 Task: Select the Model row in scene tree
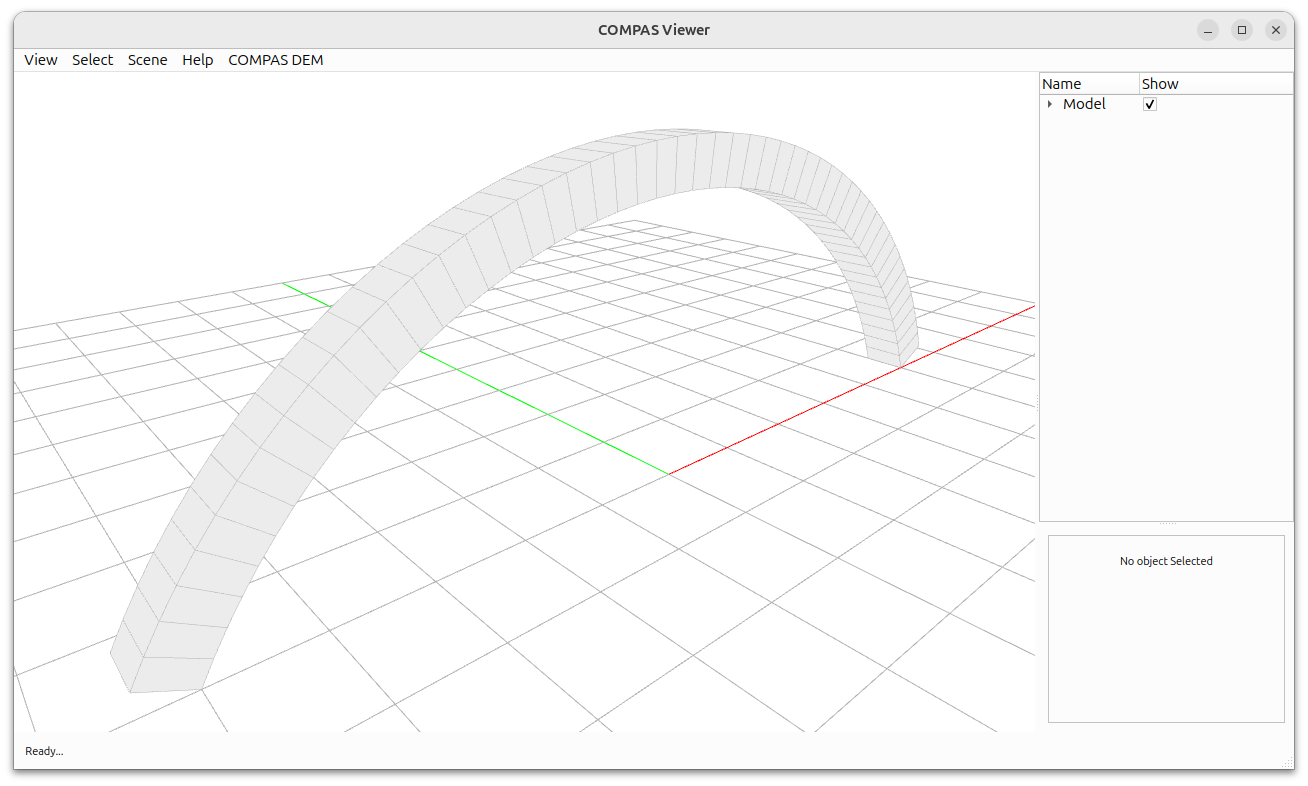(1166, 104)
